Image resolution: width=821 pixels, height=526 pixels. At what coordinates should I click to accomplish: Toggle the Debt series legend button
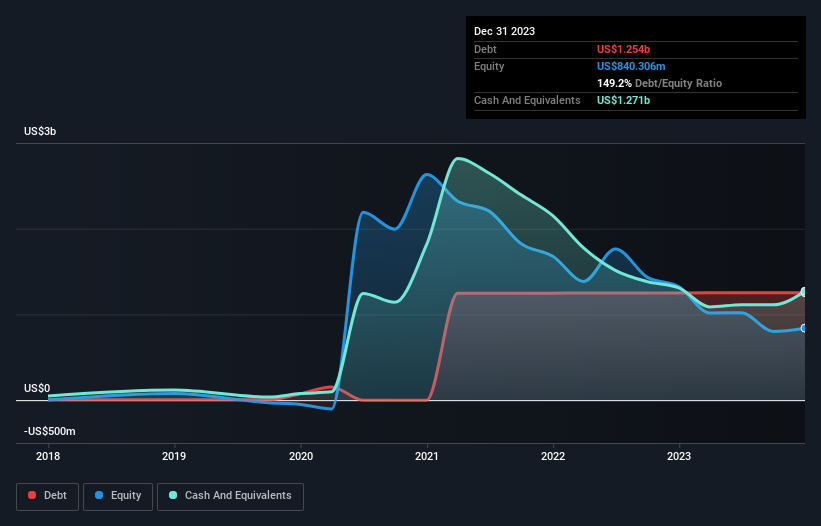pyautogui.click(x=48, y=496)
